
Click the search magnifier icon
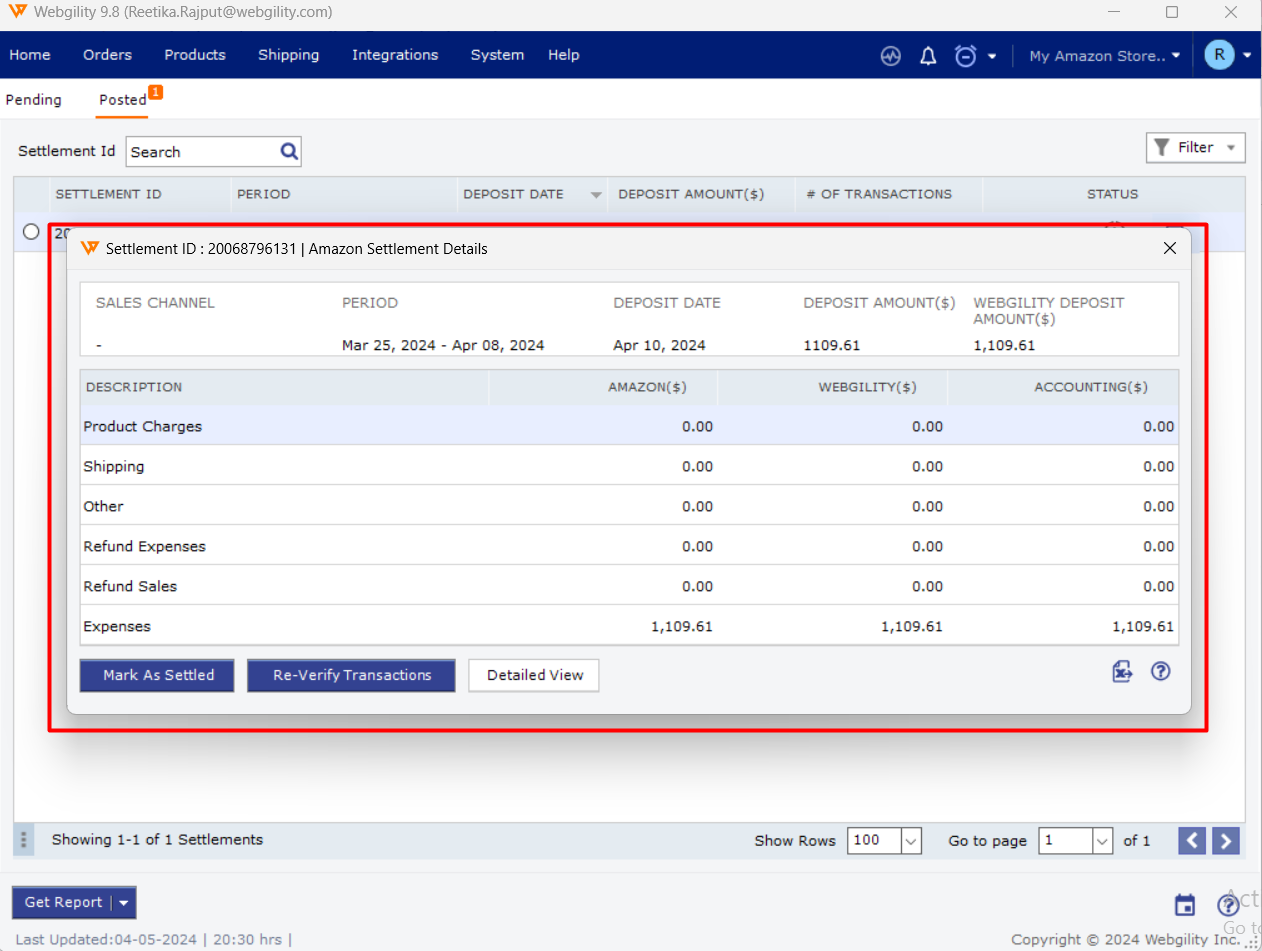tap(289, 152)
